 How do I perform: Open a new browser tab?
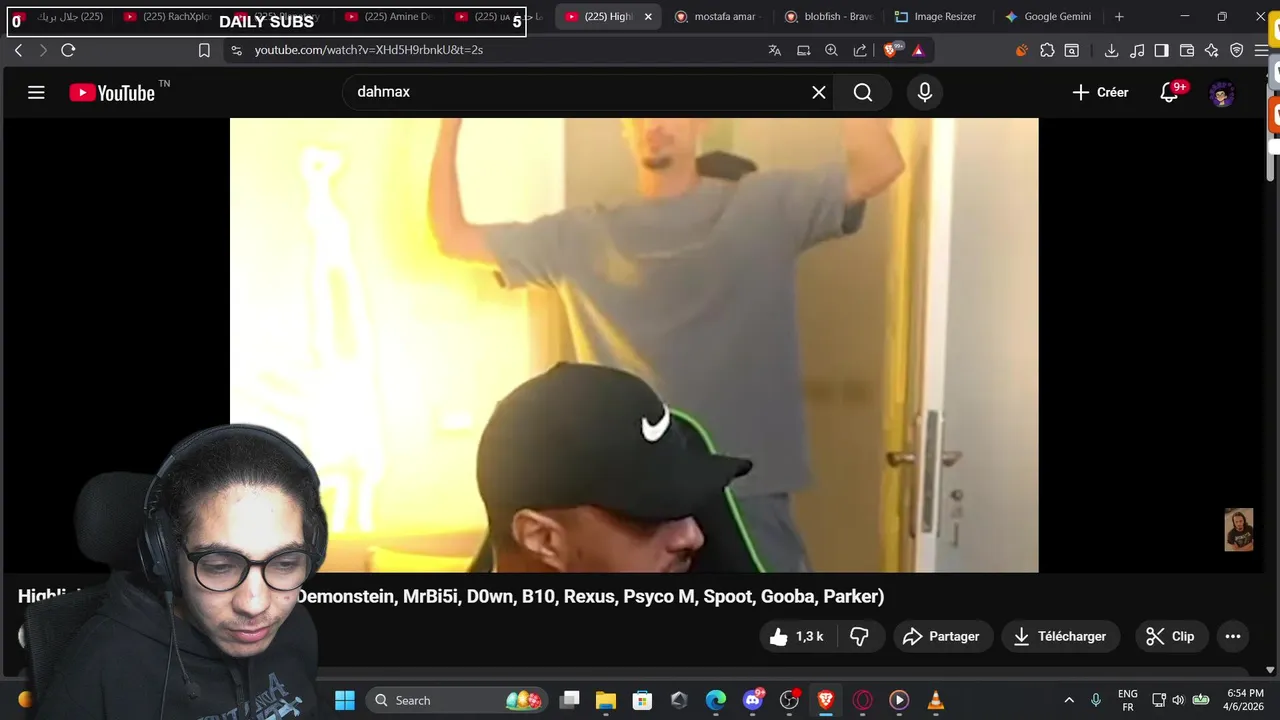pos(1119,17)
